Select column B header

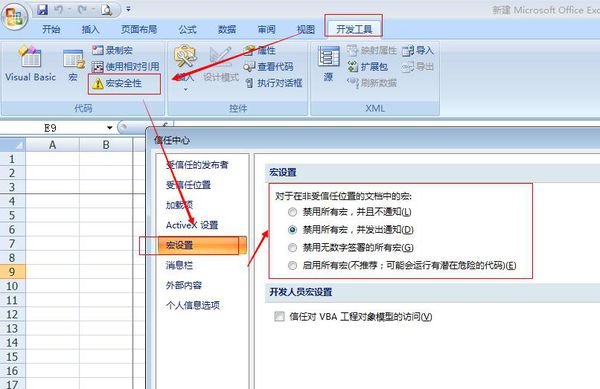tap(106, 145)
